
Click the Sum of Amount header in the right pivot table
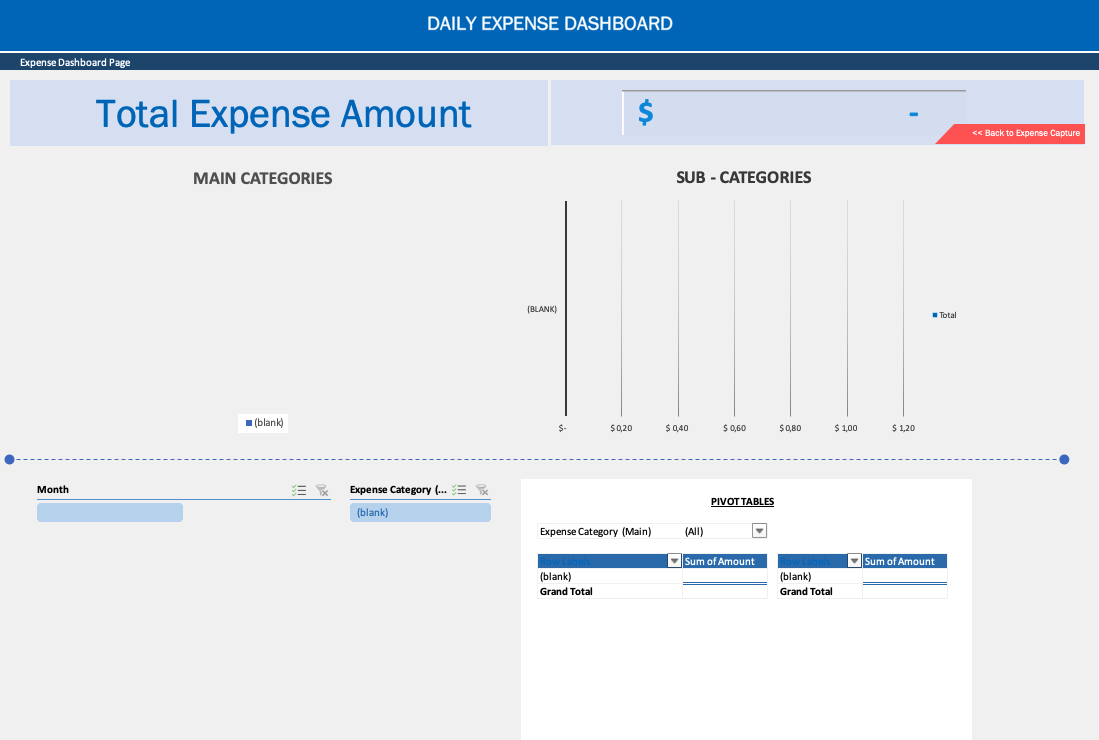point(904,561)
